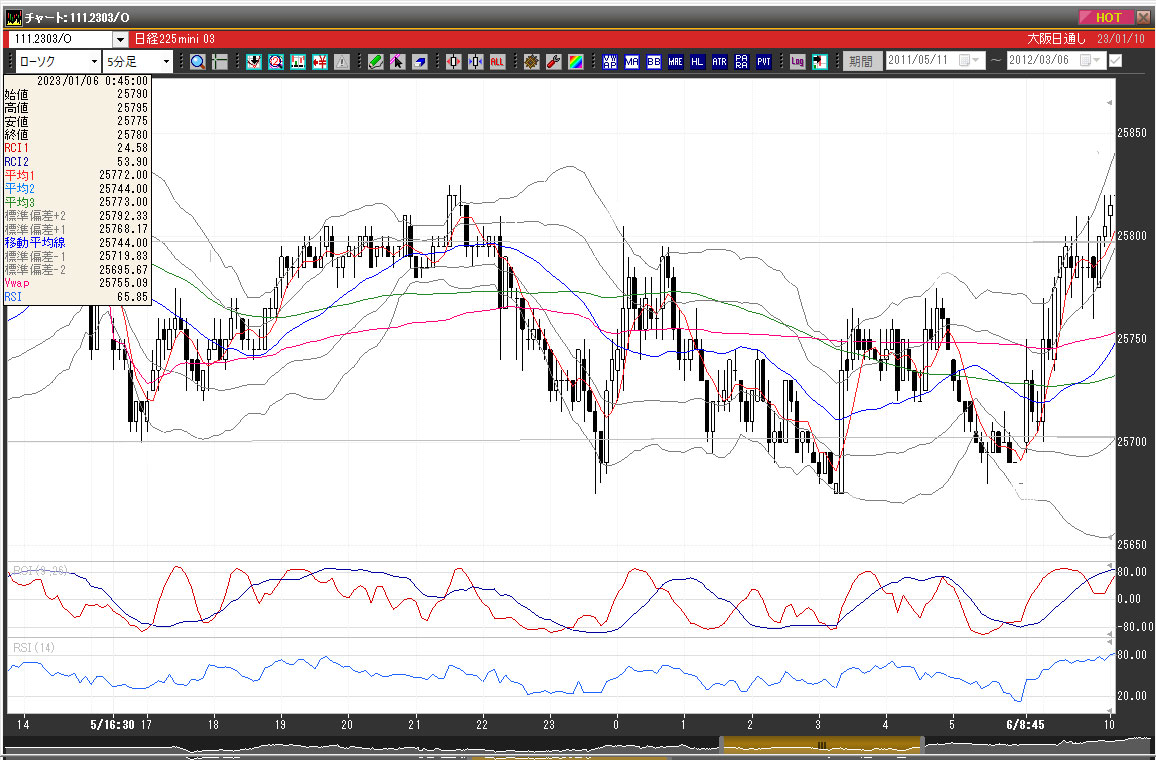
Task: Click the red-arrow candle expand icon
Action: (x=453, y=62)
